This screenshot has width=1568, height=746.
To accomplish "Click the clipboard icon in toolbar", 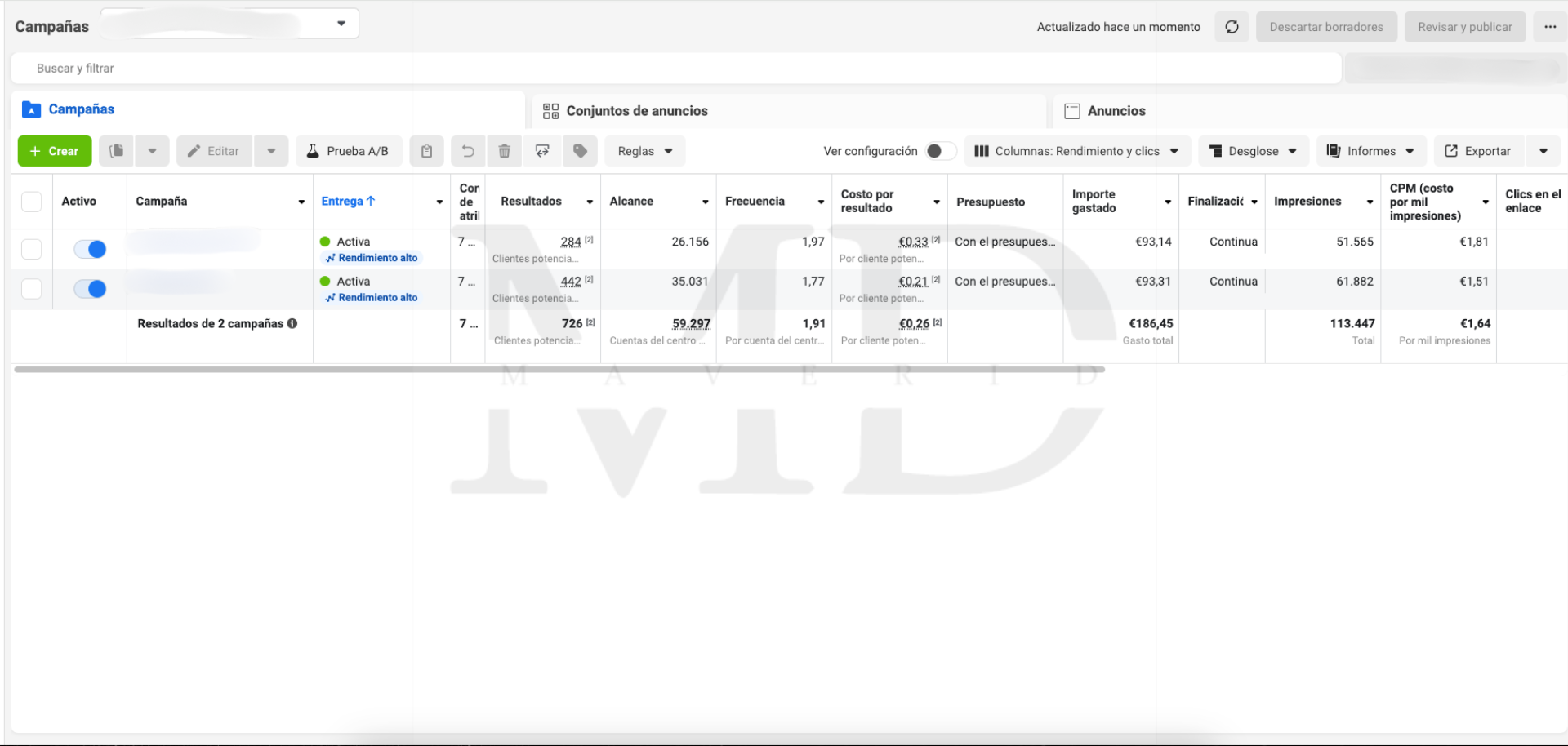I will [426, 151].
